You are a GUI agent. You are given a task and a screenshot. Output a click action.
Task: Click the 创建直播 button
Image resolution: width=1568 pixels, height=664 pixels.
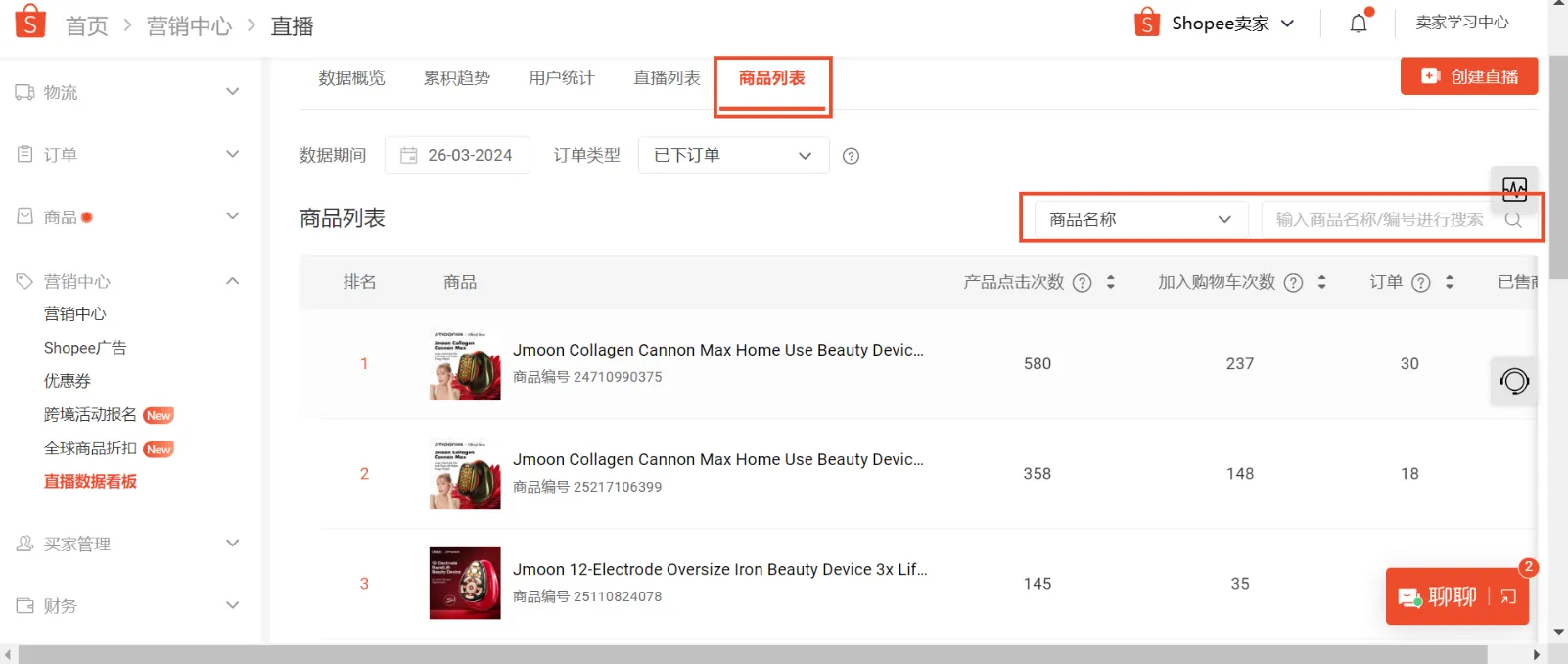click(x=1468, y=76)
